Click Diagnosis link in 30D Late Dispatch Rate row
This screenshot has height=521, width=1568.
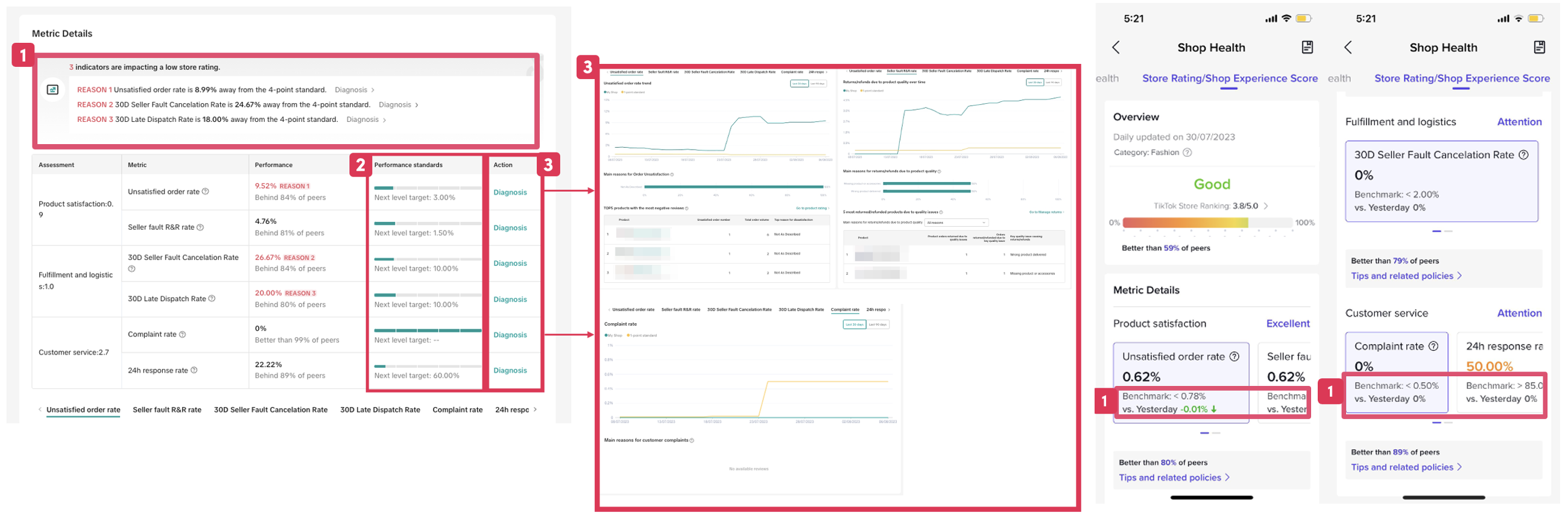click(510, 300)
